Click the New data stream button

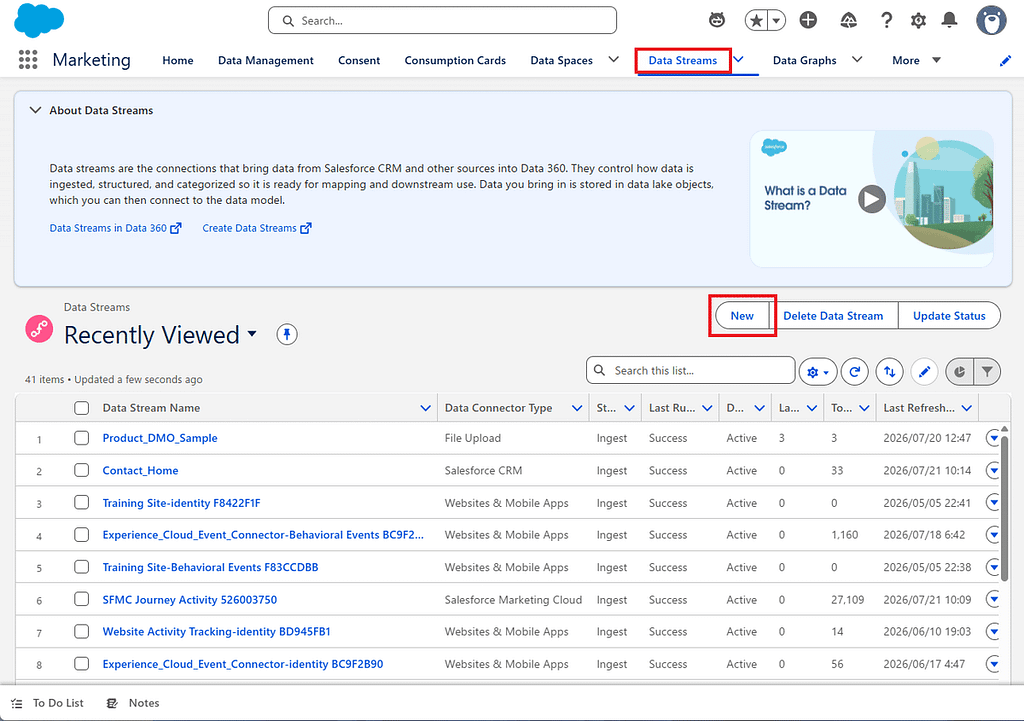742,315
